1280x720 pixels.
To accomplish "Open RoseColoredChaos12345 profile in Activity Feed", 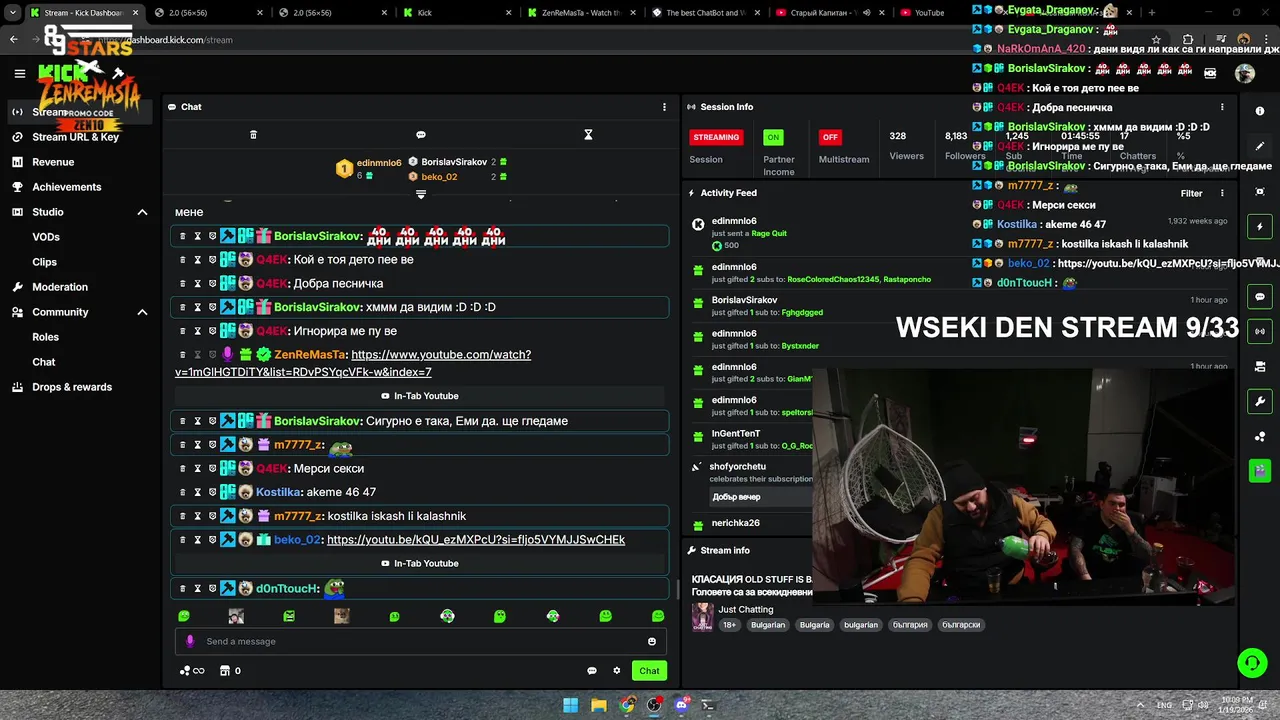I will coord(833,280).
